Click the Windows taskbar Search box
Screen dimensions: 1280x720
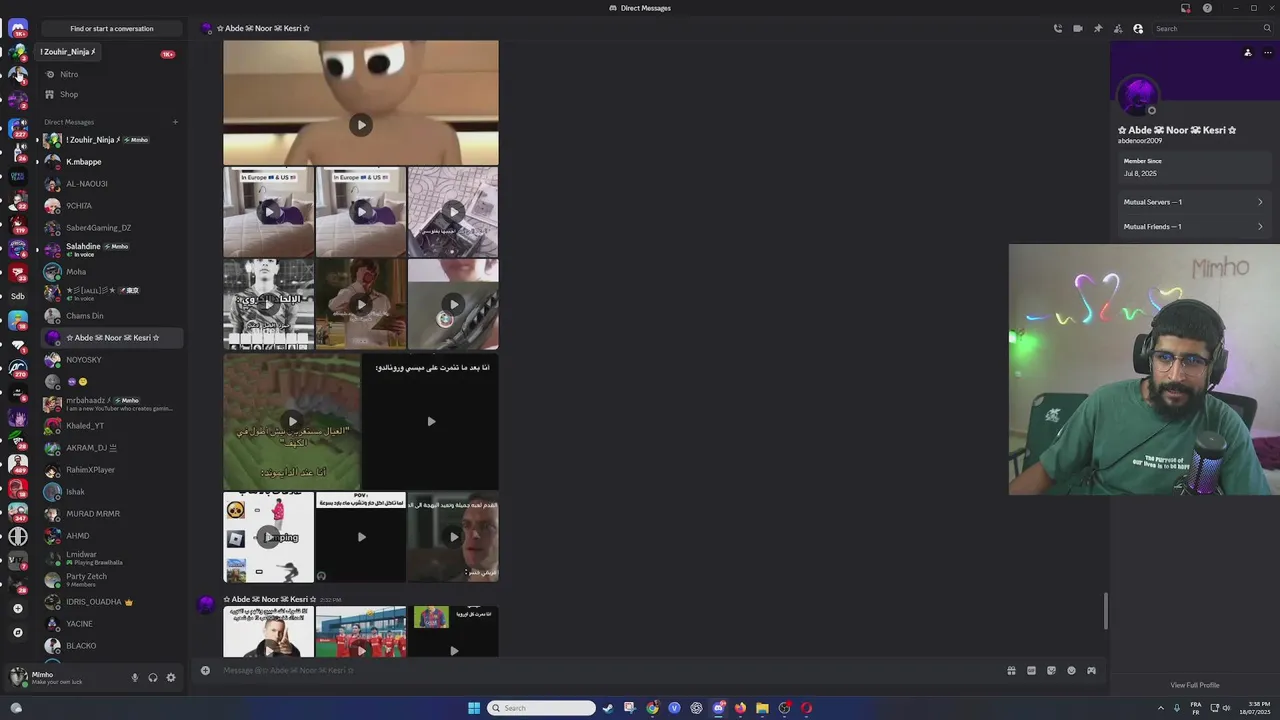(541, 708)
